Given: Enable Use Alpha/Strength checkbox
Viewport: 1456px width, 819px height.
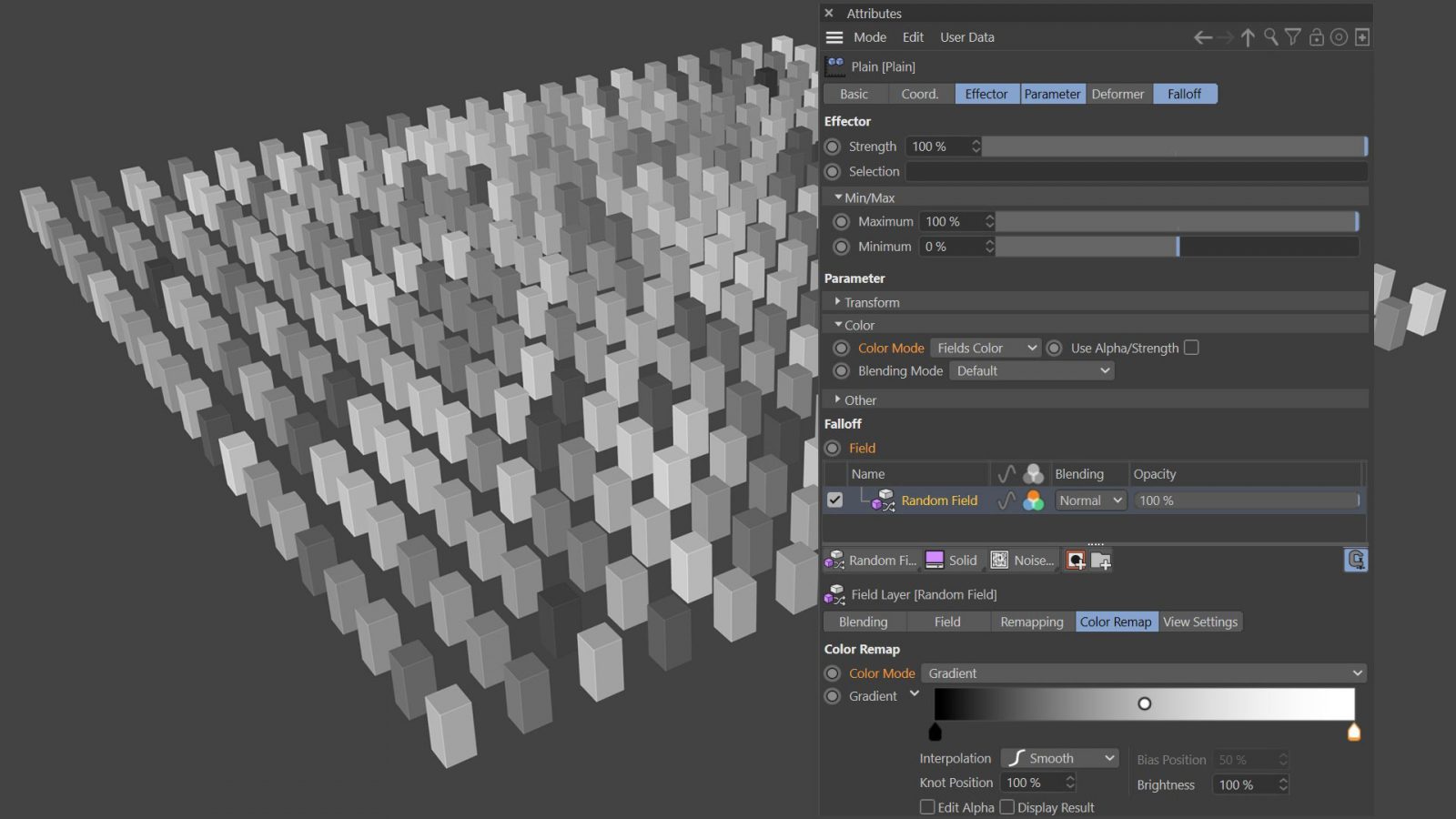Looking at the screenshot, I should [1191, 348].
